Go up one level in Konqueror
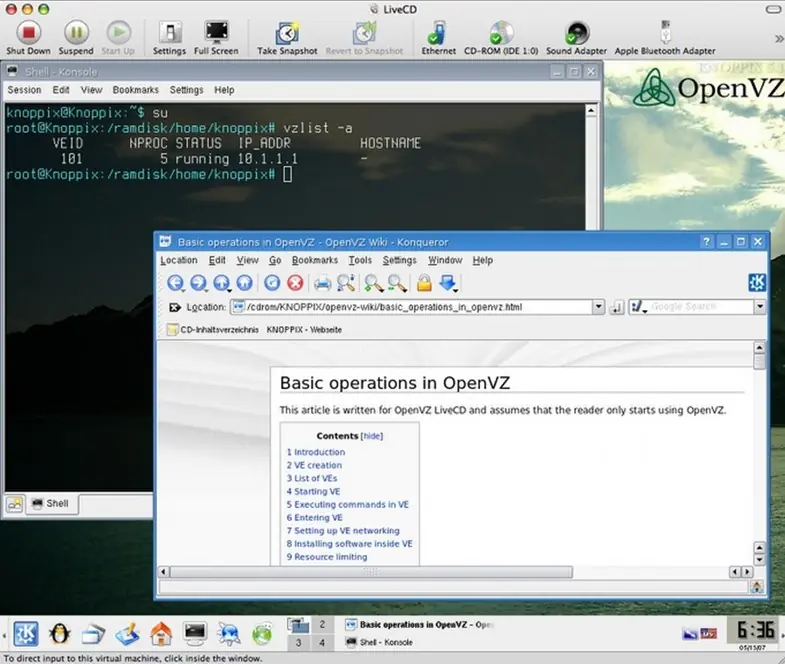Viewport: 785px width, 664px height. pos(221,283)
